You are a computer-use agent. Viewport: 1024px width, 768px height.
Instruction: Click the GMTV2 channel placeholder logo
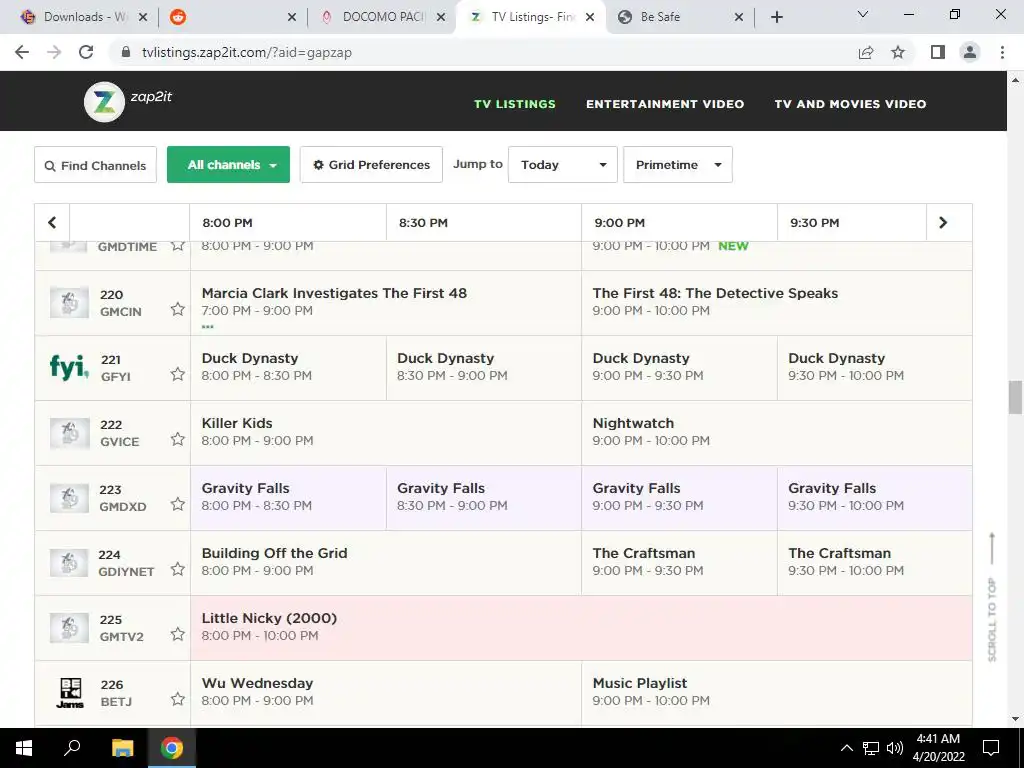coord(69,628)
